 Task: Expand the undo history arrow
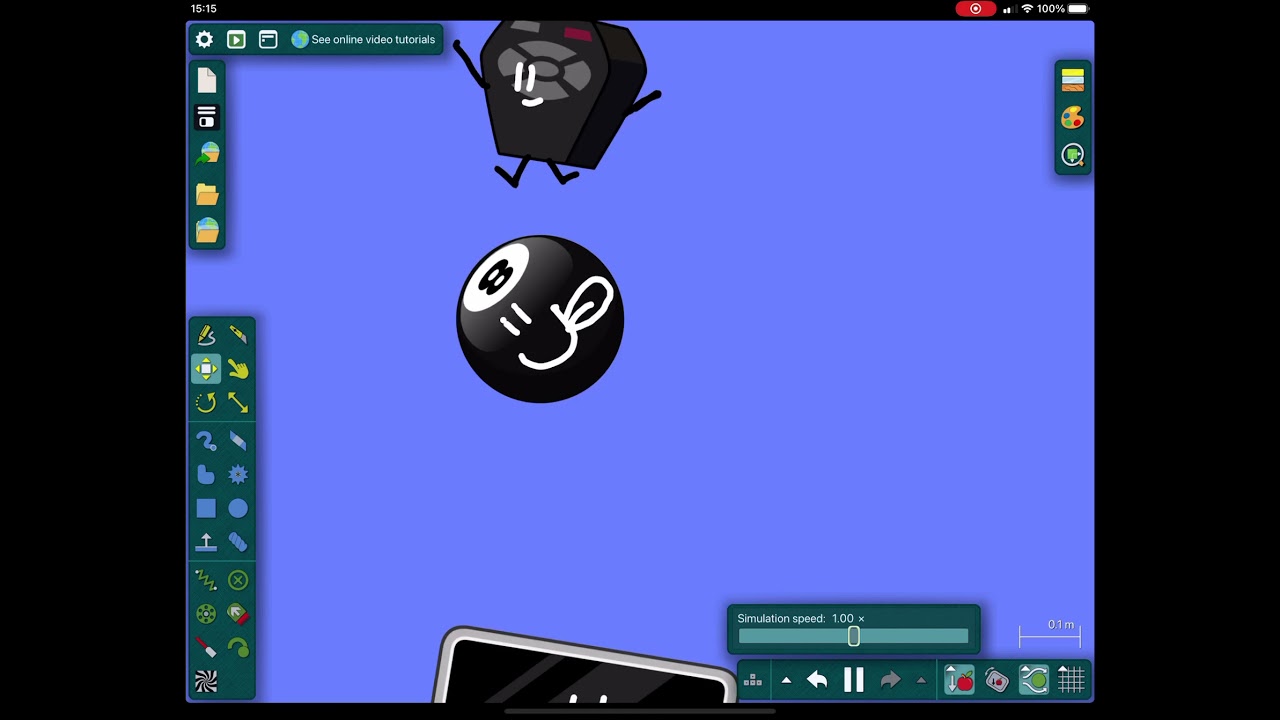(x=786, y=681)
